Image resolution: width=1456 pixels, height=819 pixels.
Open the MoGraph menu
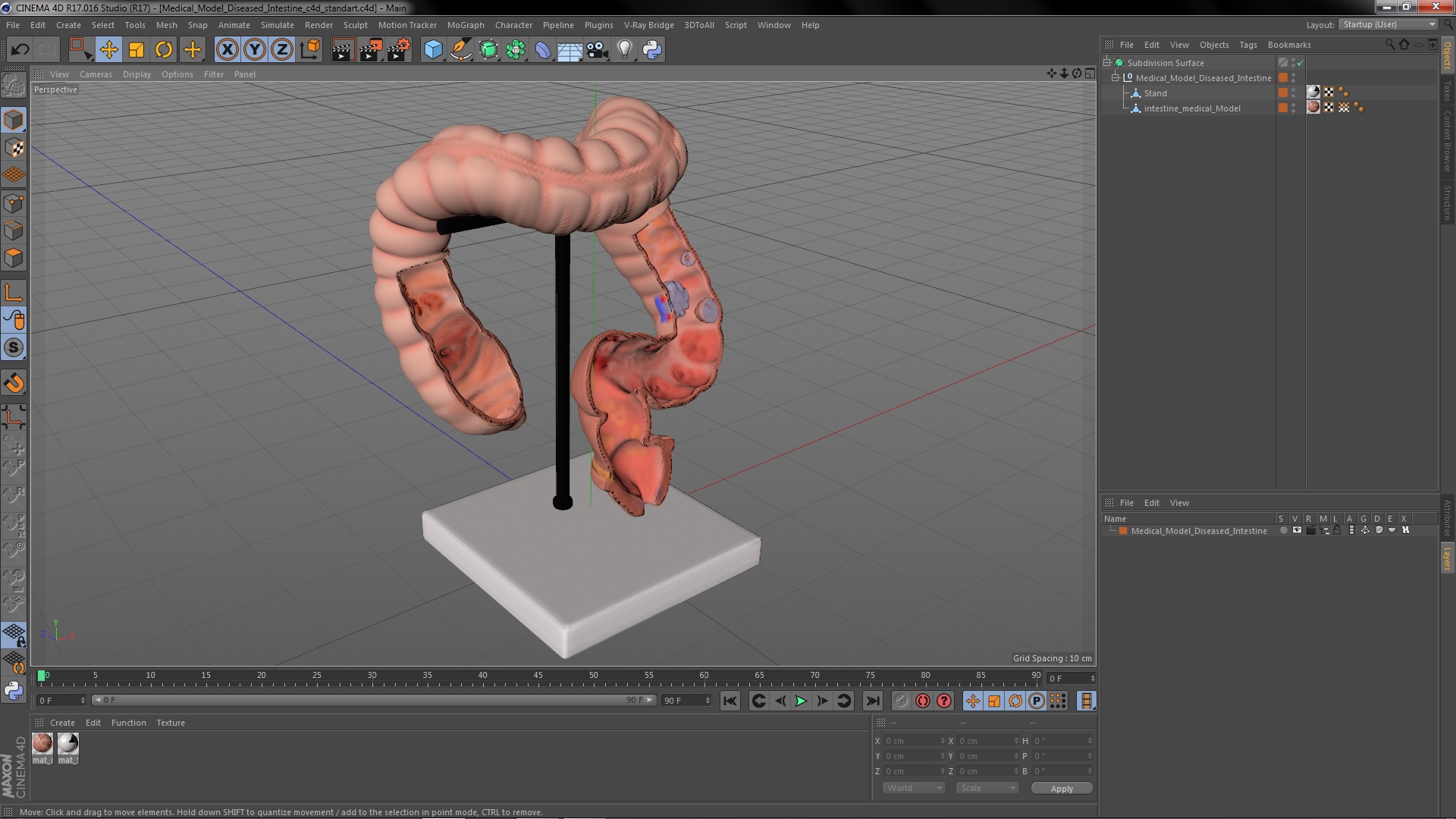pos(465,25)
